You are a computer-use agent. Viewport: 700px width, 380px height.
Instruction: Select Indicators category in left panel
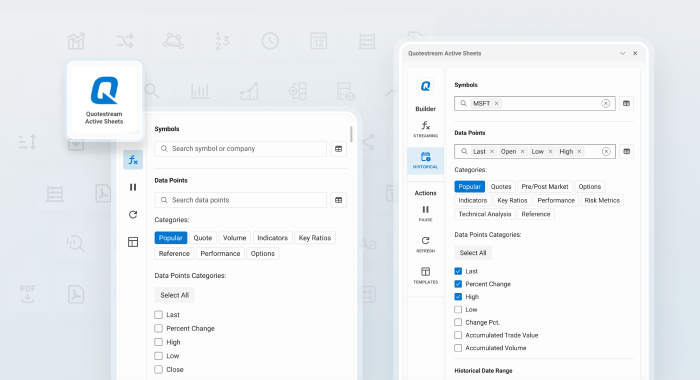(272, 238)
